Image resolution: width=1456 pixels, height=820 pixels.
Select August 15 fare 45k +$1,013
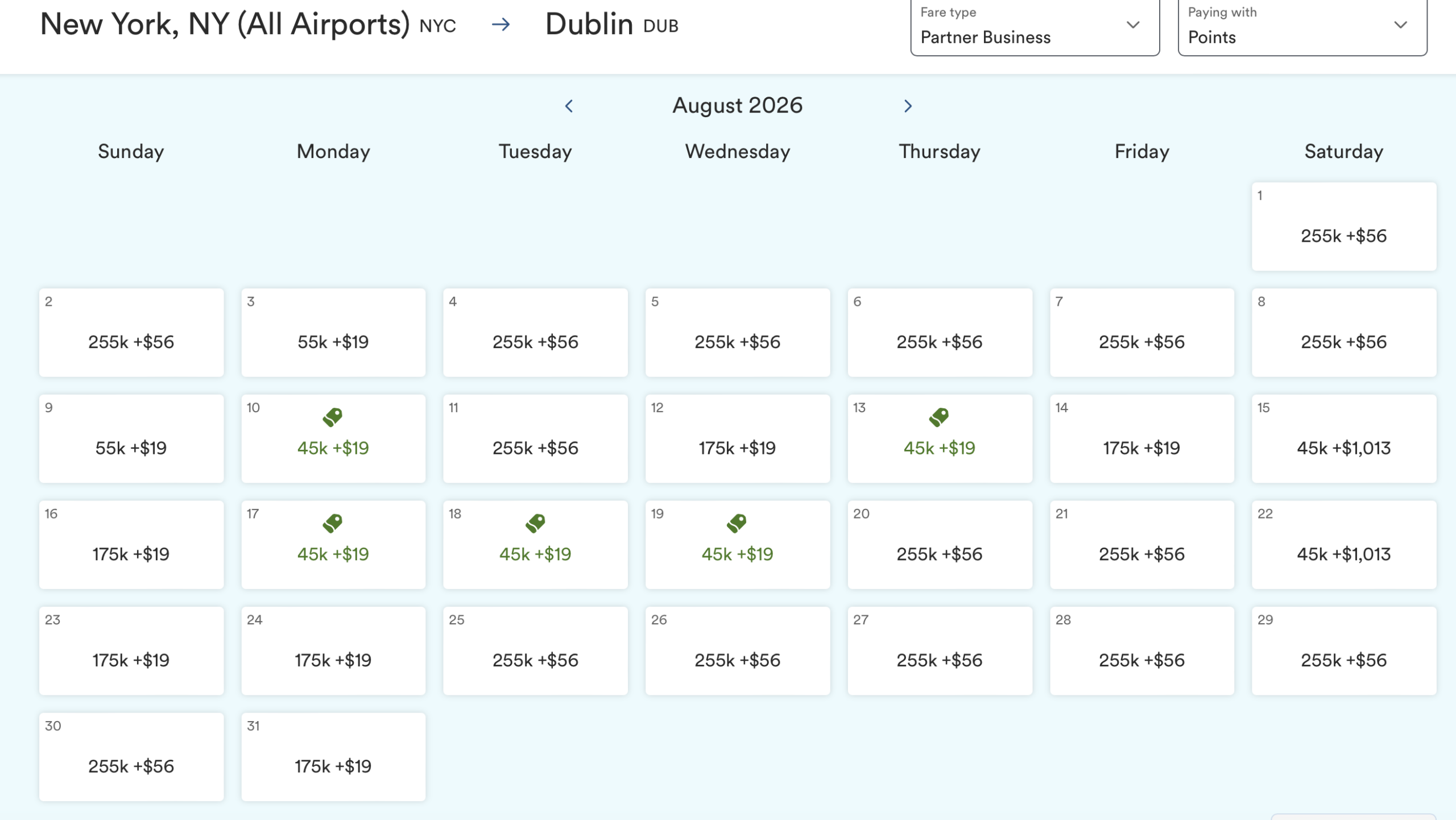point(1344,439)
